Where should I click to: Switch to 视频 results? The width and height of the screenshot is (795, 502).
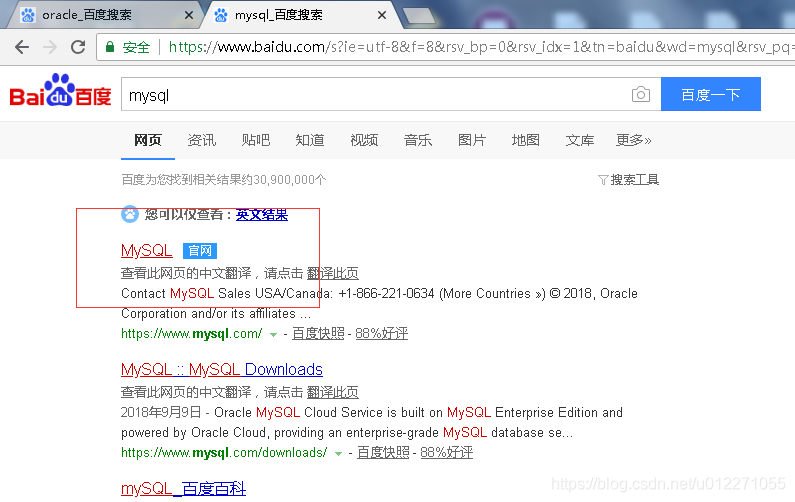(x=364, y=140)
